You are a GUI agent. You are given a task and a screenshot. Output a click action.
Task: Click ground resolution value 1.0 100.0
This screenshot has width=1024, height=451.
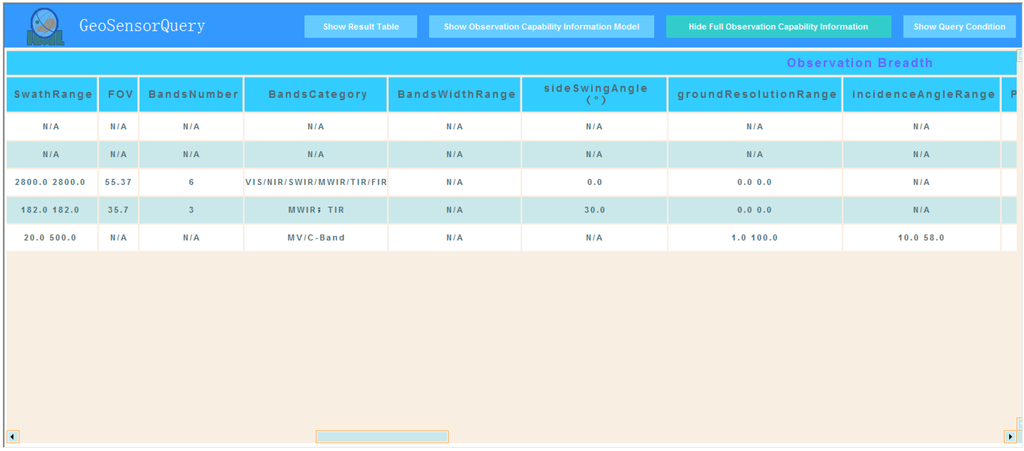coord(754,238)
